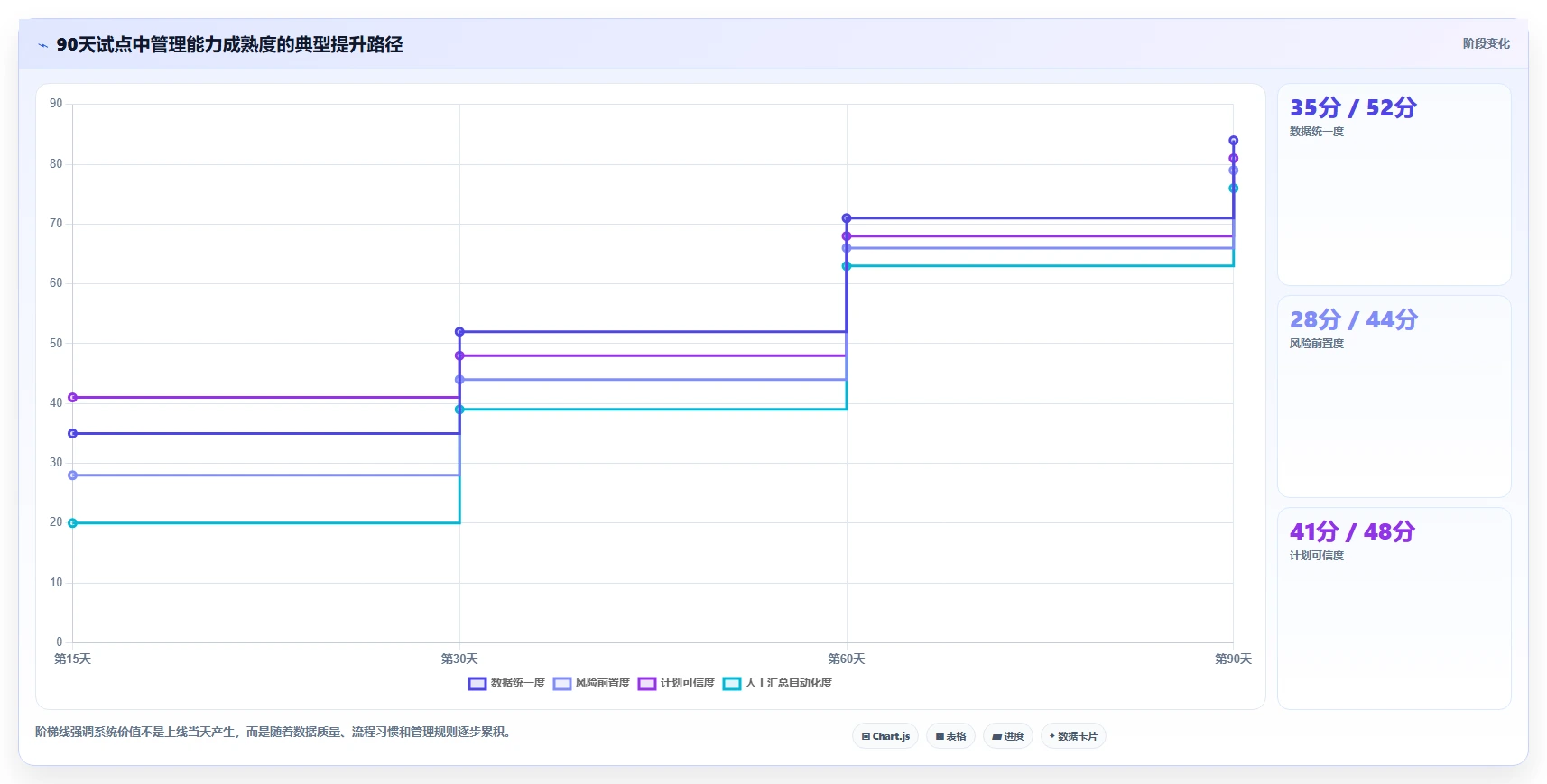The image size is (1547, 784).
Task: Click the 人工汇总自动化度 legend color box
Action: tap(732, 684)
